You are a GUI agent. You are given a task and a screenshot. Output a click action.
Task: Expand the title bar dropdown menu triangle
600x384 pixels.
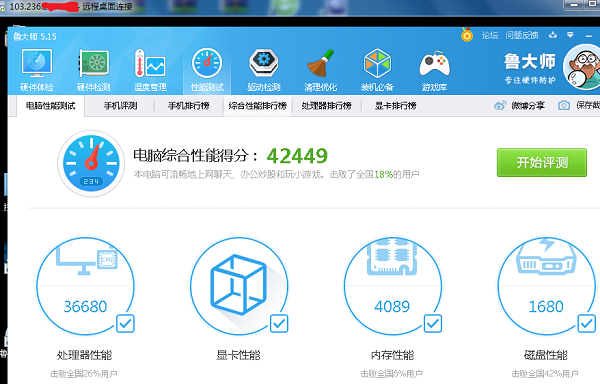pos(570,35)
